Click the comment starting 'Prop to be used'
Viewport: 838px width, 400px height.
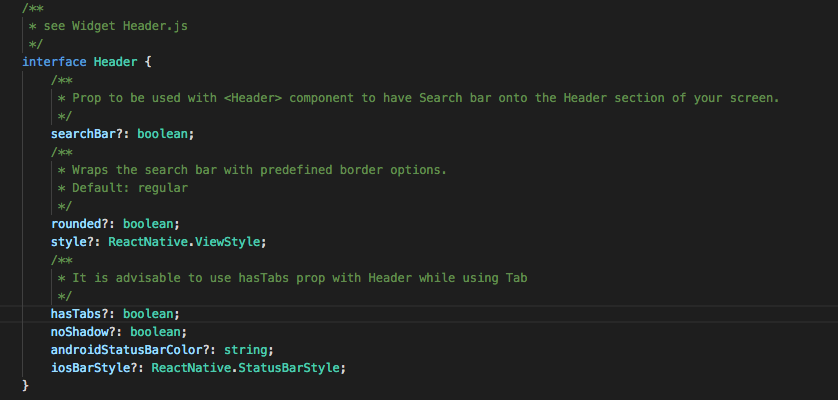(x=426, y=98)
